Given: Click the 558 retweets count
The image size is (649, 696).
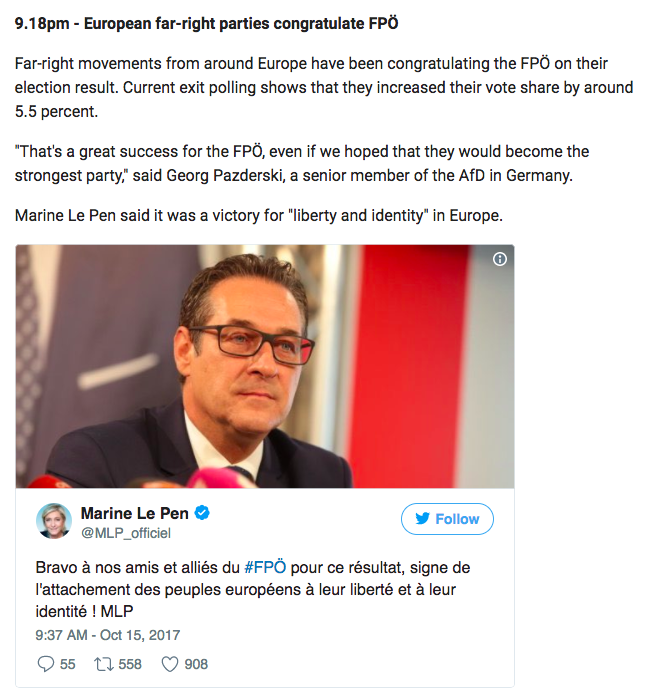Looking at the screenshot, I should point(130,664).
